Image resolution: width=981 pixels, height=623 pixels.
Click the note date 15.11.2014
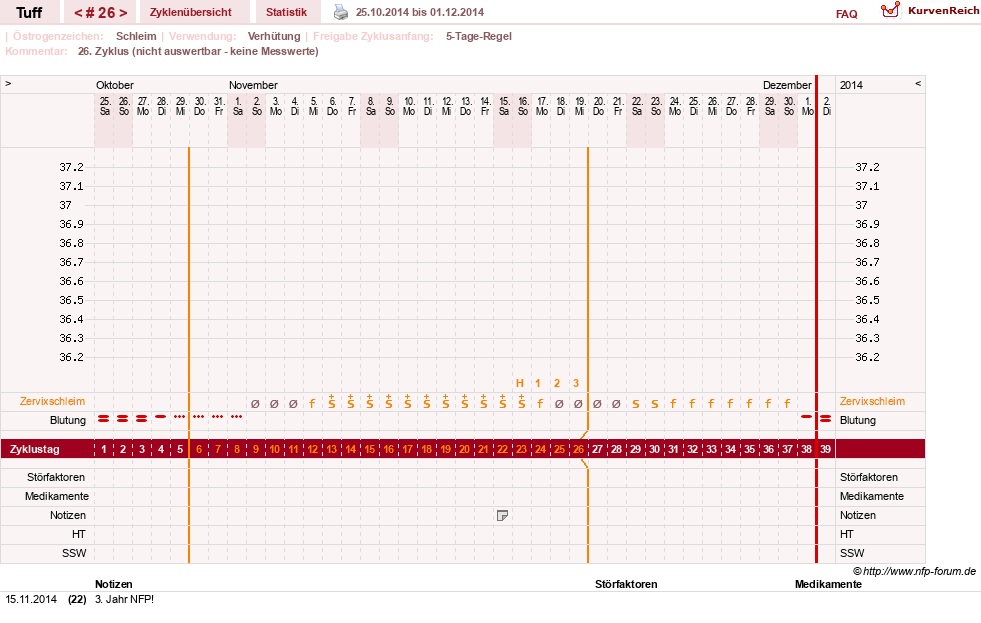[x=31, y=599]
